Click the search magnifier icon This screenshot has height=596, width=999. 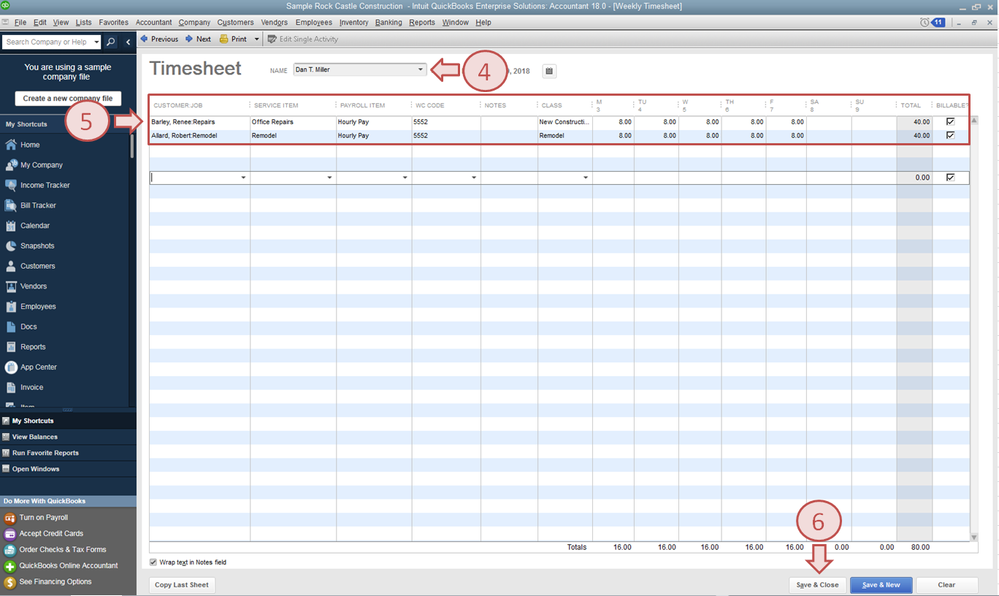pyautogui.click(x=111, y=42)
